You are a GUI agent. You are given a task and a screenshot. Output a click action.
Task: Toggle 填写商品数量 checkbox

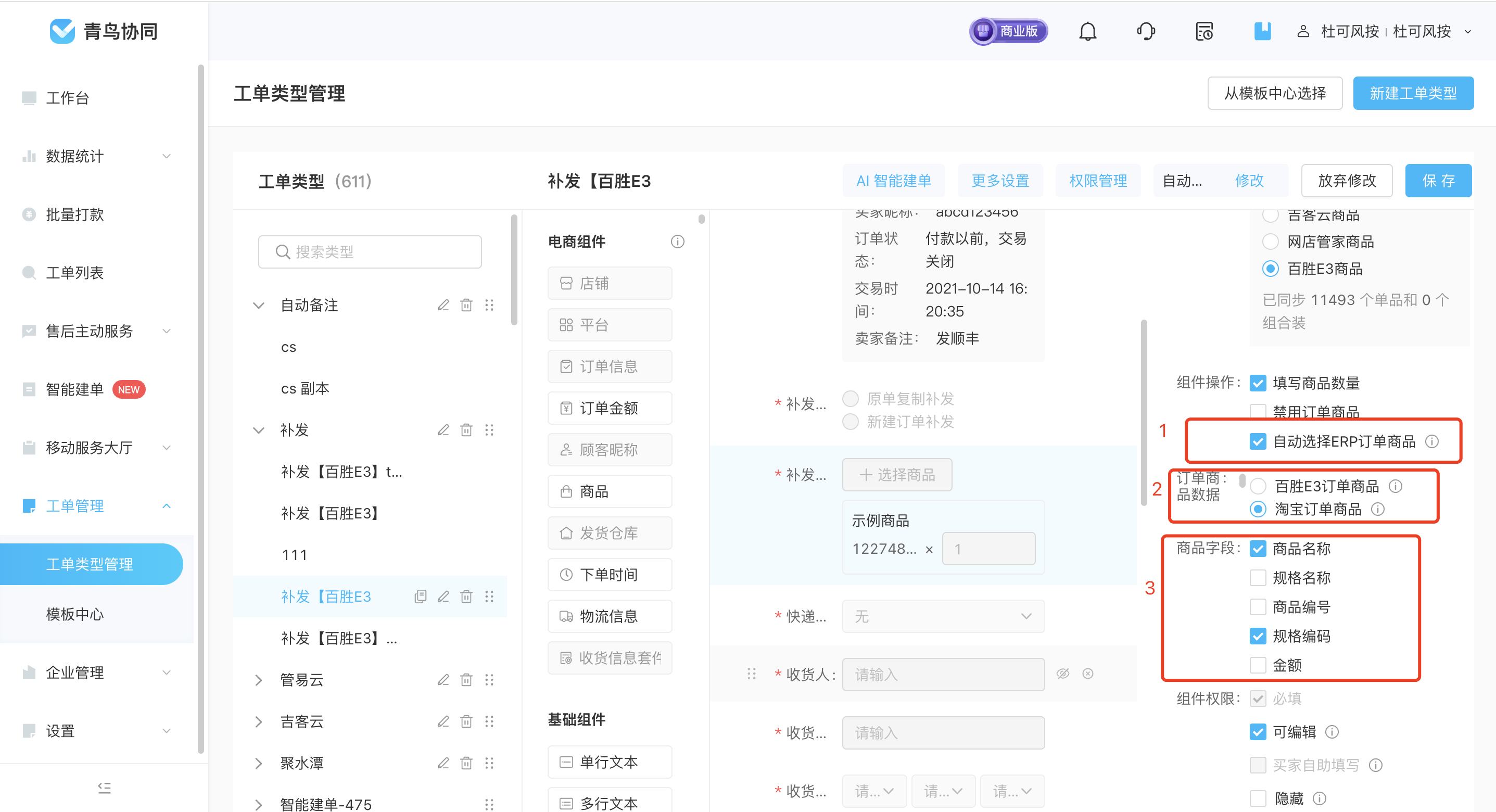[1258, 383]
